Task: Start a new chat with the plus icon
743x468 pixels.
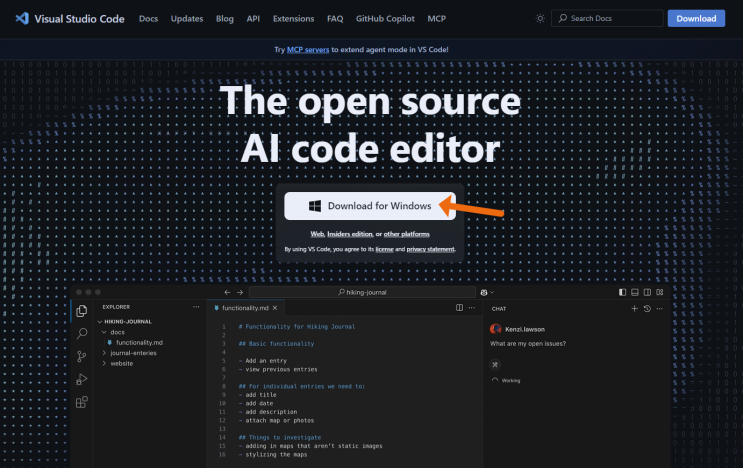Action: (x=634, y=308)
